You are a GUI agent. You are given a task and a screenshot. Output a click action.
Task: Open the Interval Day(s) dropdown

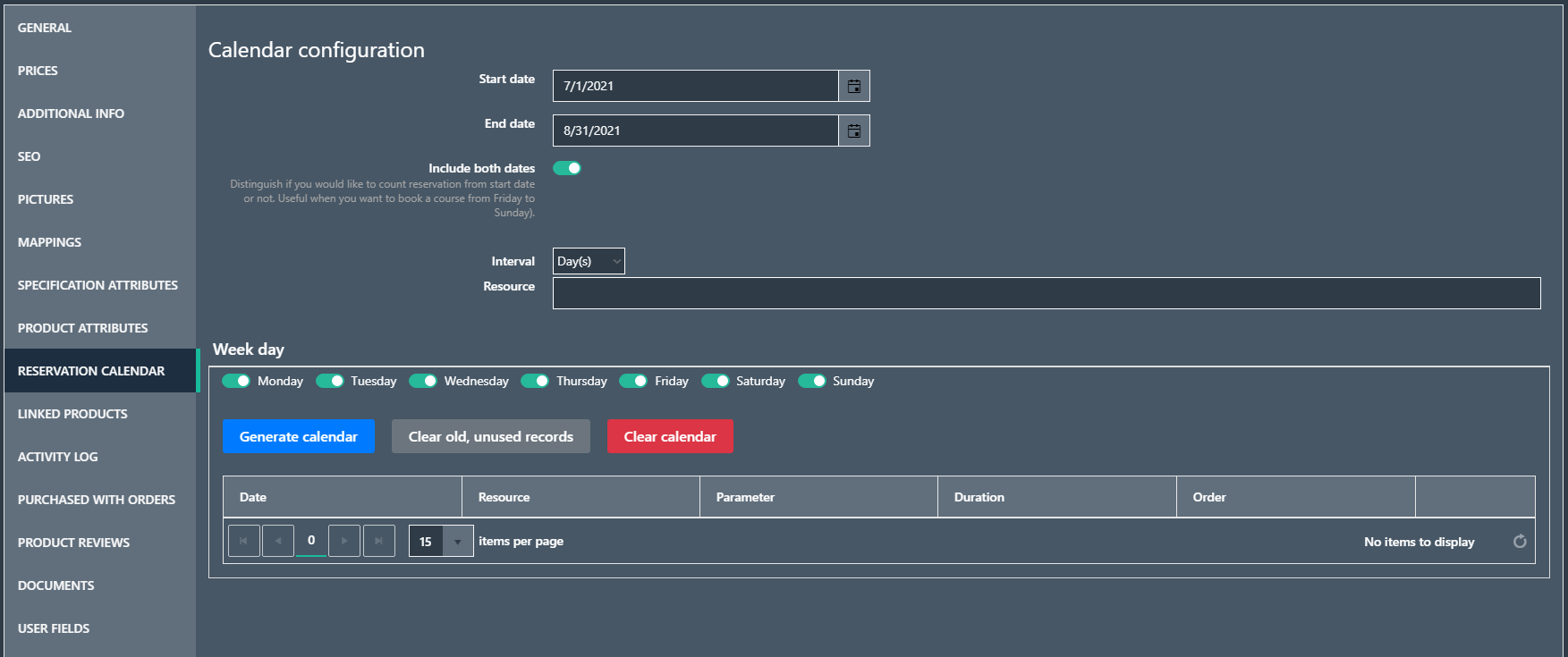click(589, 261)
